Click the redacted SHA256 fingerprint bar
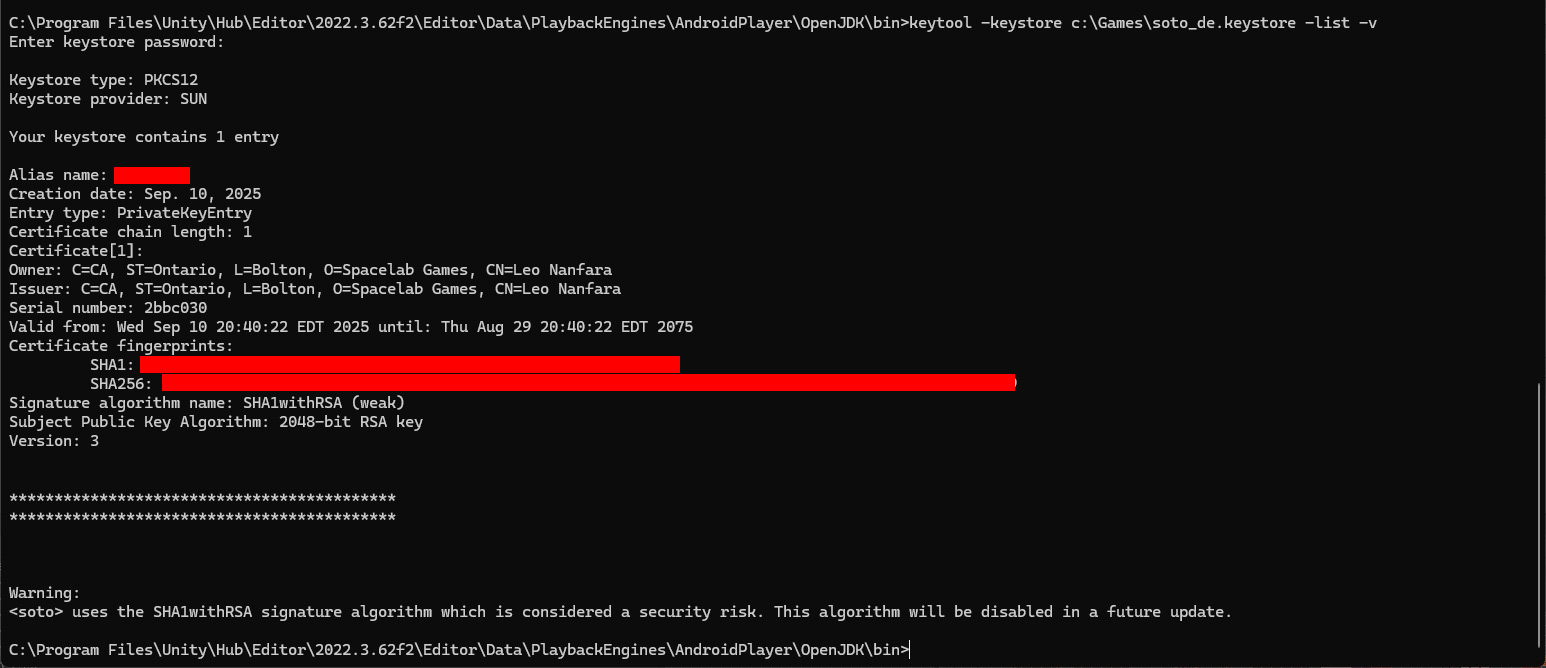This screenshot has height=668, width=1546. click(x=588, y=383)
